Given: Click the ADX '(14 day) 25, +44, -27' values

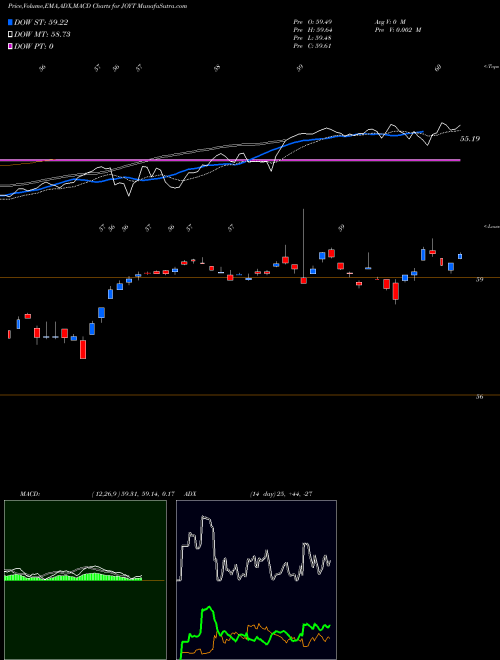Looking at the screenshot, I should click(281, 494).
